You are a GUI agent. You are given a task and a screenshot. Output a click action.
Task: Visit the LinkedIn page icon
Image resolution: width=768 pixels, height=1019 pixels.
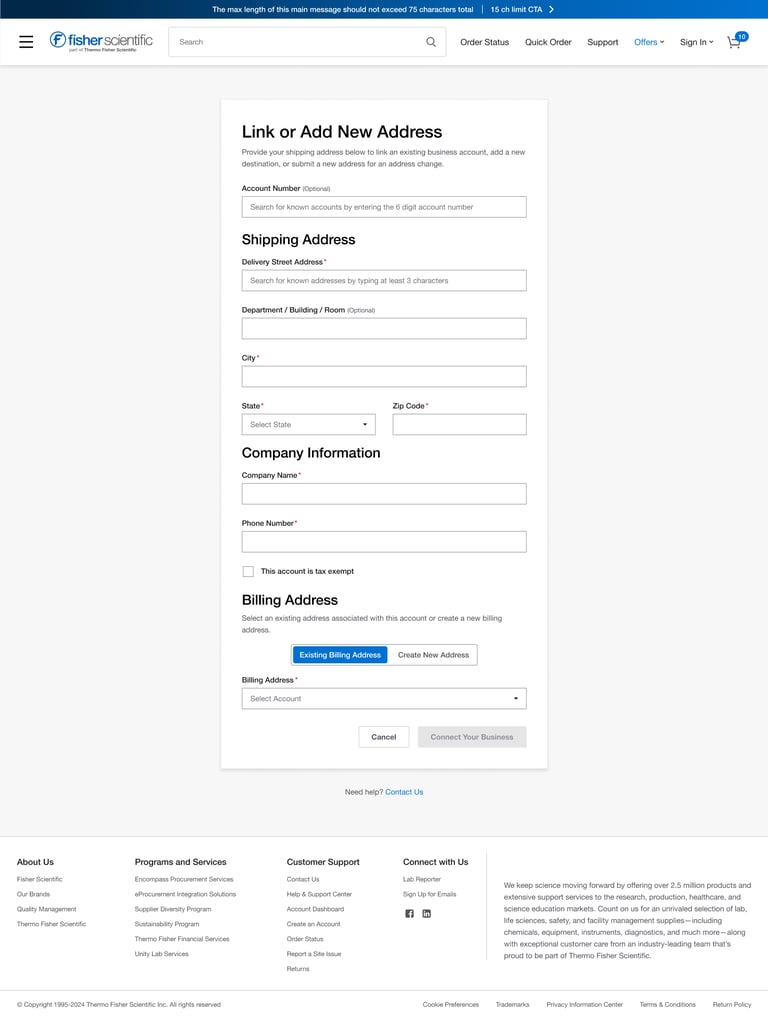click(x=426, y=914)
